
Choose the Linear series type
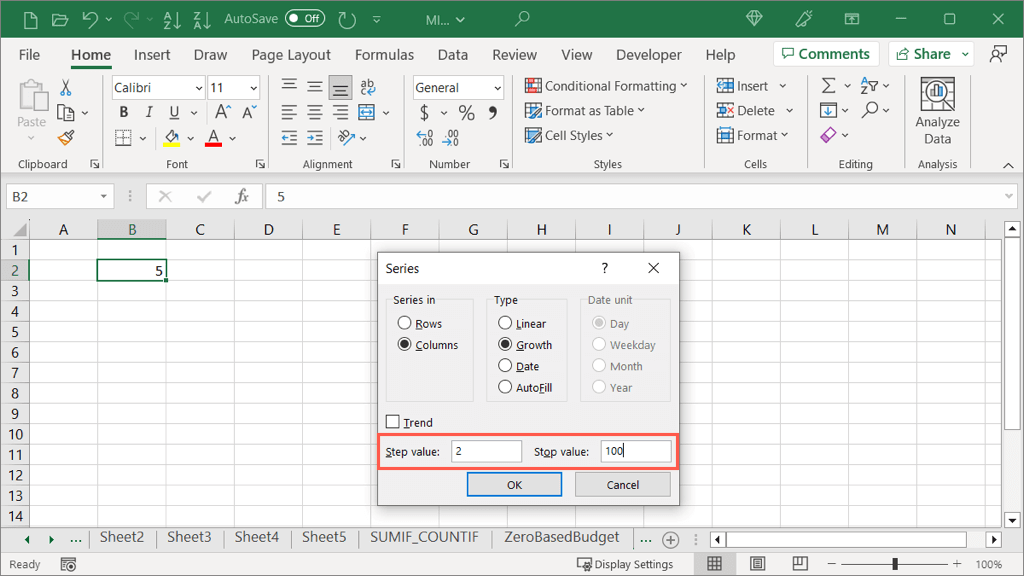505,323
